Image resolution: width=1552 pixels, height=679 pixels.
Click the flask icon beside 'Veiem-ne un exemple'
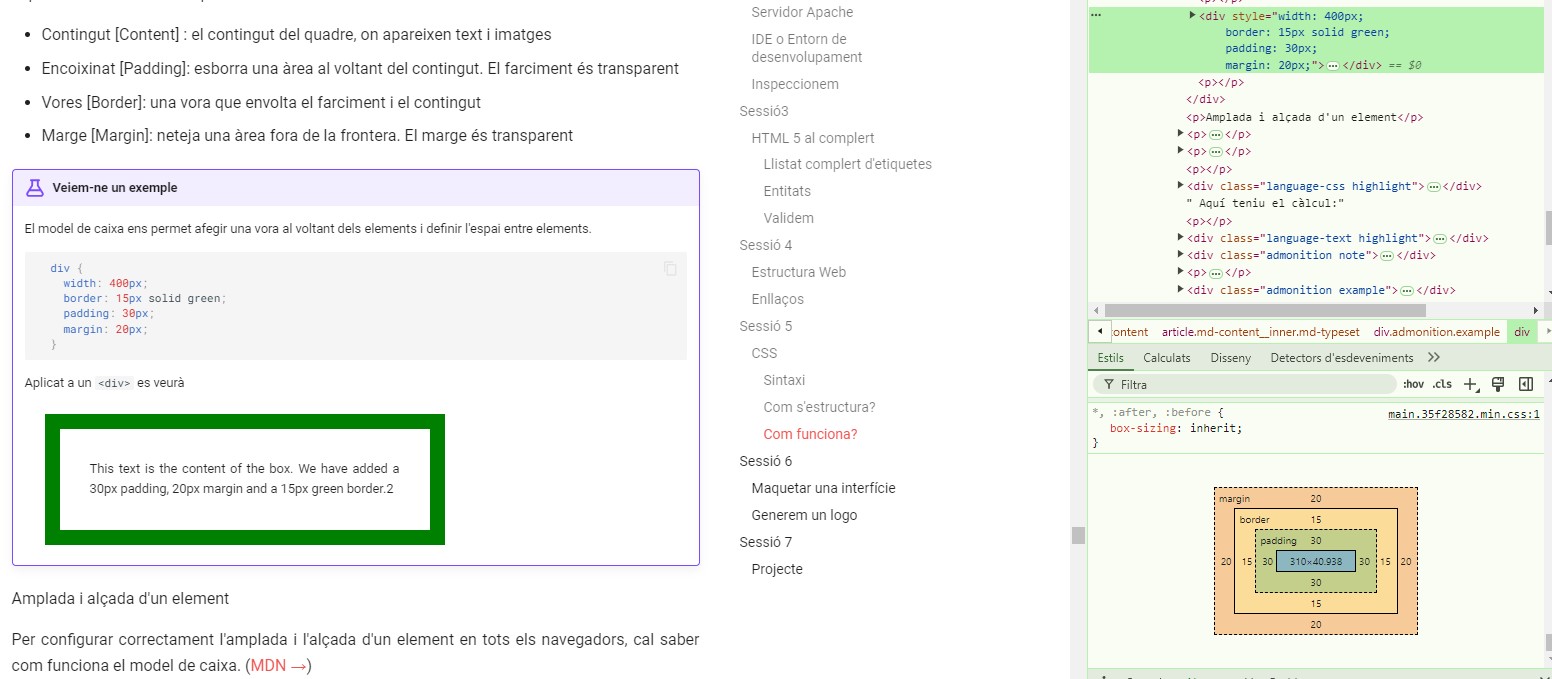coord(35,187)
